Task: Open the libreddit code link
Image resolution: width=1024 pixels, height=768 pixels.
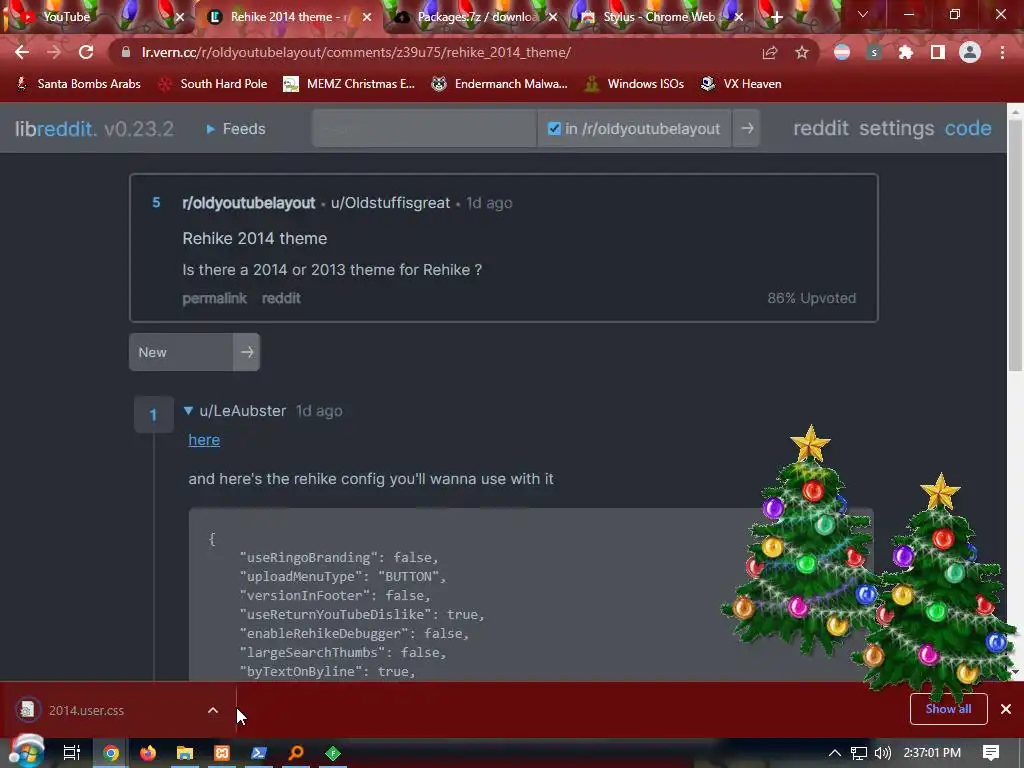Action: pyautogui.click(x=968, y=129)
